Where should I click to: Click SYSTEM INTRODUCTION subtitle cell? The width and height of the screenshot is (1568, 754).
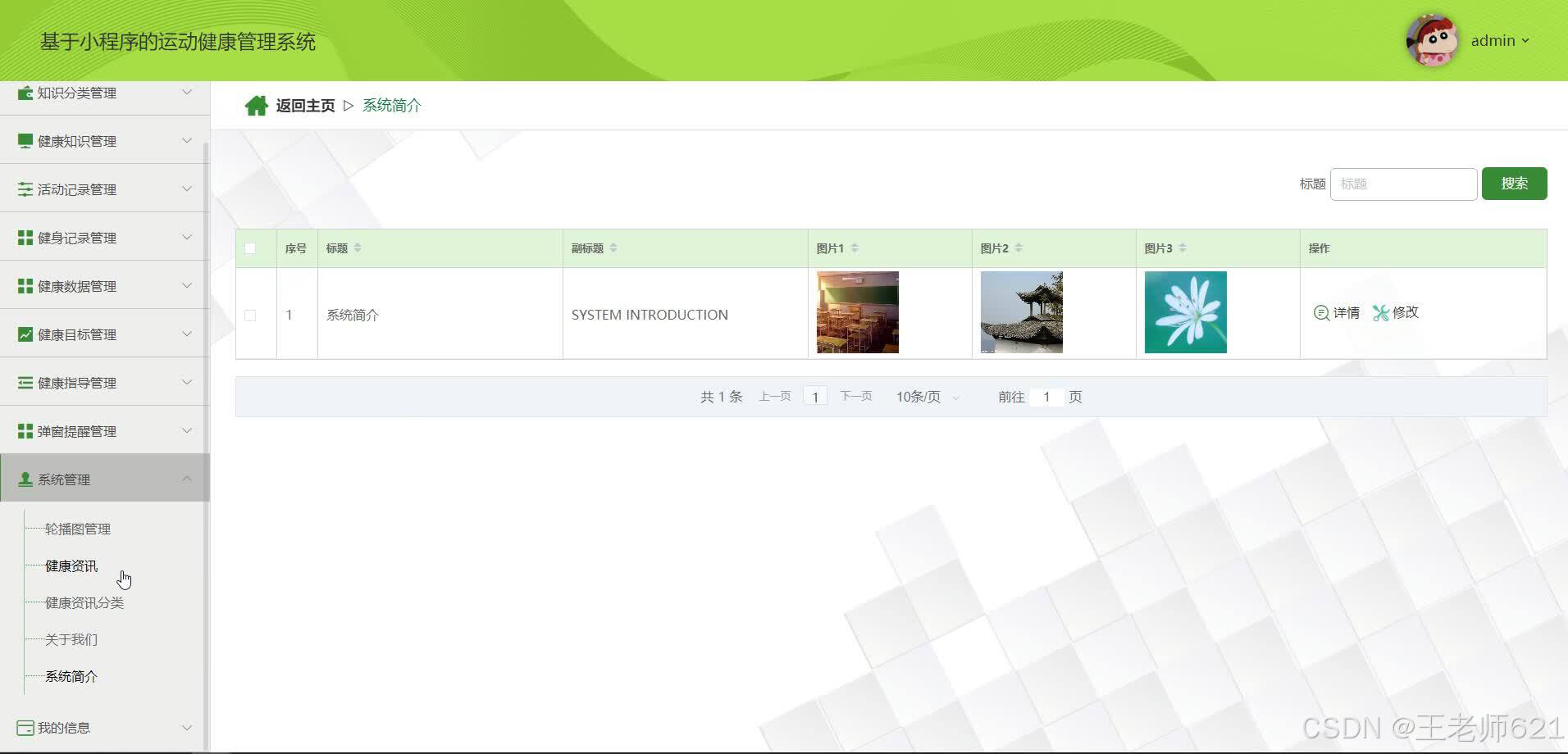(x=650, y=315)
